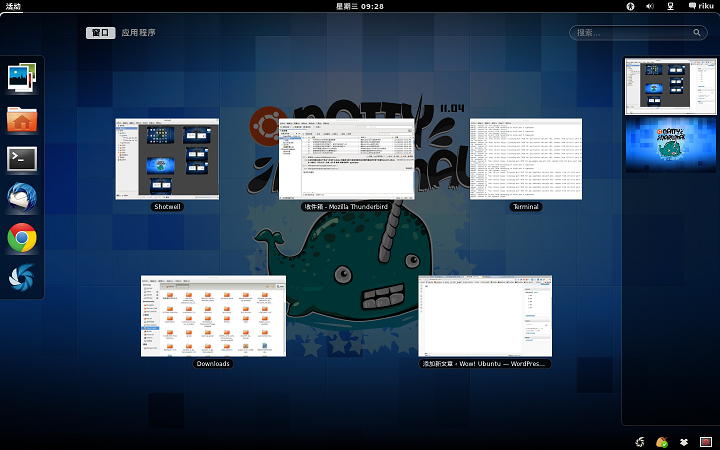
Task: Select the Downloads file manager window thumbnail
Action: pyautogui.click(x=214, y=316)
